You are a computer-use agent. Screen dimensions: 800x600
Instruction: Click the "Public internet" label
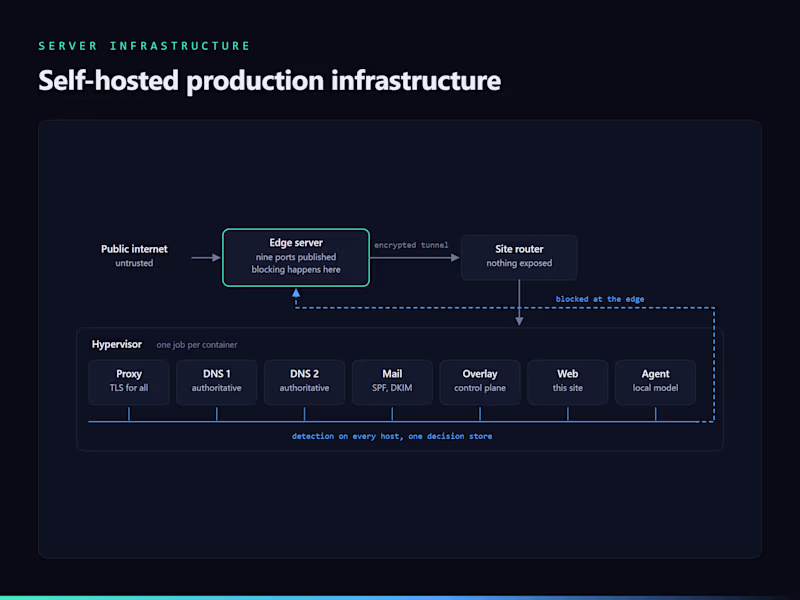coord(134,249)
